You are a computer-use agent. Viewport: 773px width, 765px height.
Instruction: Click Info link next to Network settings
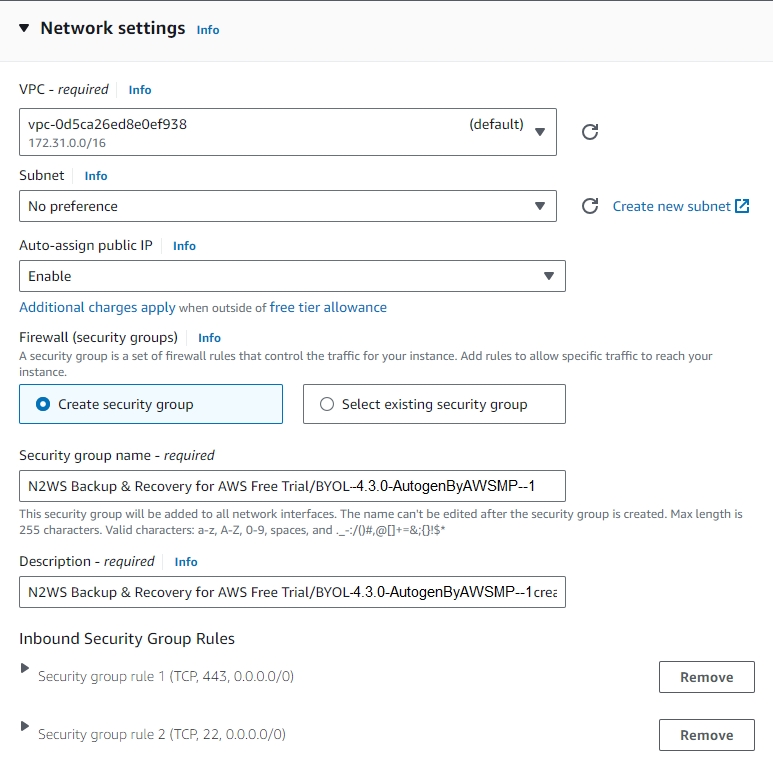coord(208,30)
